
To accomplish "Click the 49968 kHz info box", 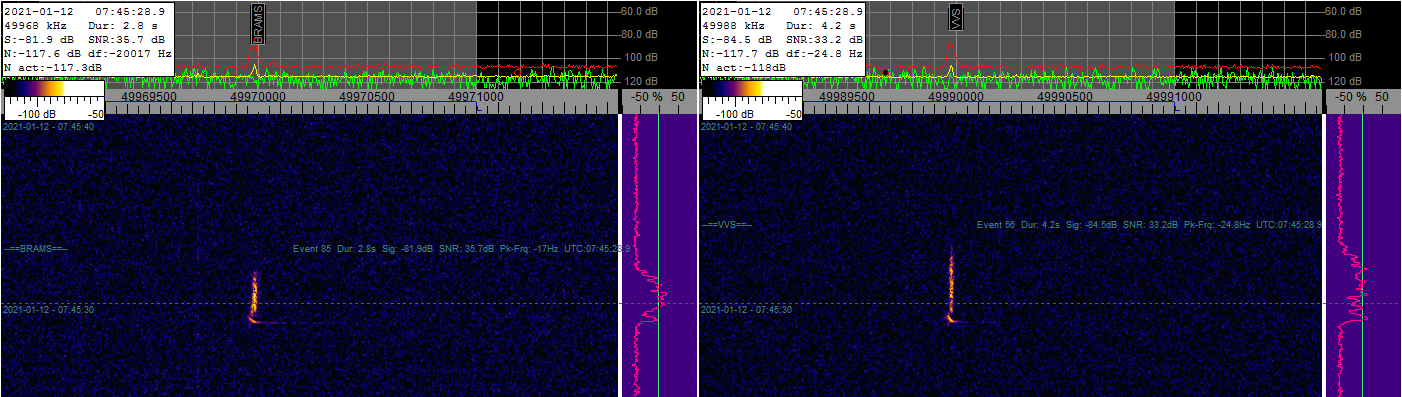I will click(x=88, y=39).
